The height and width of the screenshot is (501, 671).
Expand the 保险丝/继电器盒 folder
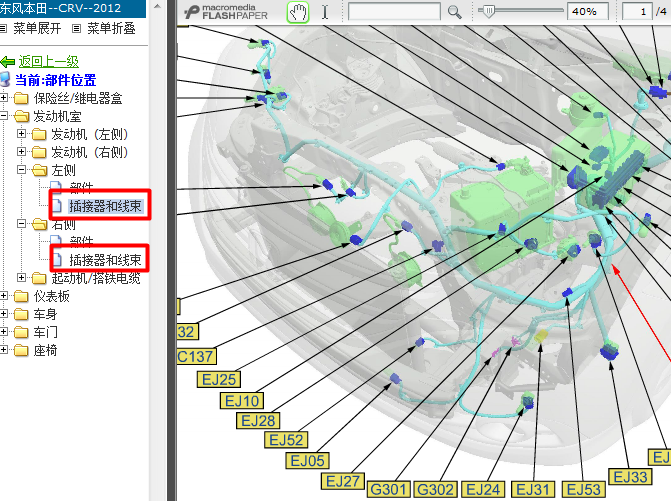click(4, 98)
